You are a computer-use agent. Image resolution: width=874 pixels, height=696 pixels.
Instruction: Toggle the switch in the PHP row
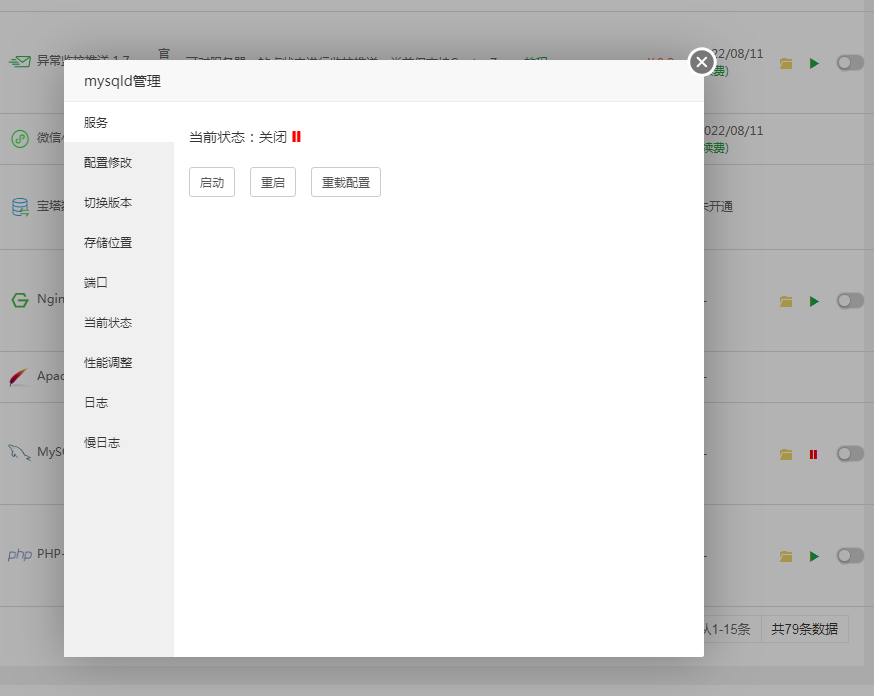[x=850, y=556]
